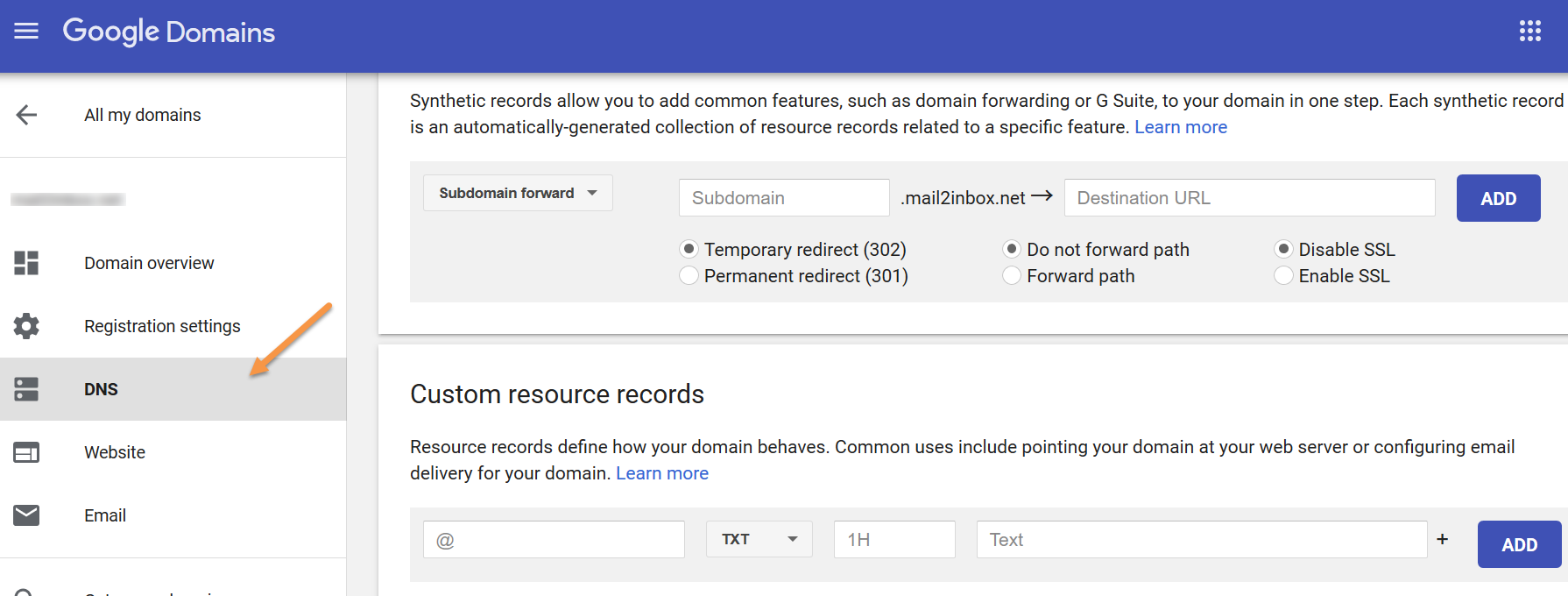Image resolution: width=1568 pixels, height=596 pixels.
Task: Click the Google Domains logo
Action: pos(169,32)
